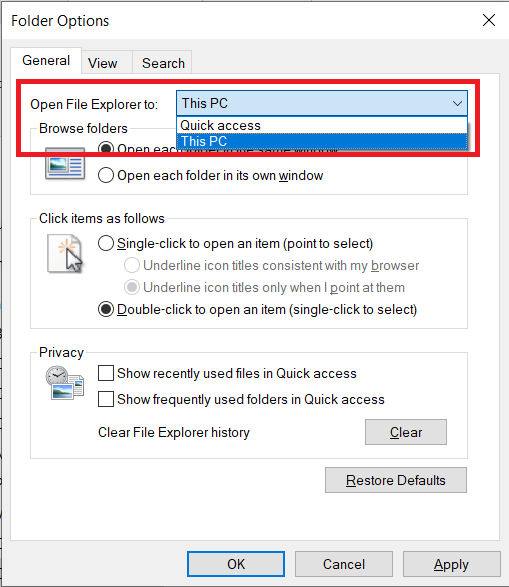Click the Open File Explorer to dropdown arrow
Image resolution: width=509 pixels, height=587 pixels.
click(457, 103)
